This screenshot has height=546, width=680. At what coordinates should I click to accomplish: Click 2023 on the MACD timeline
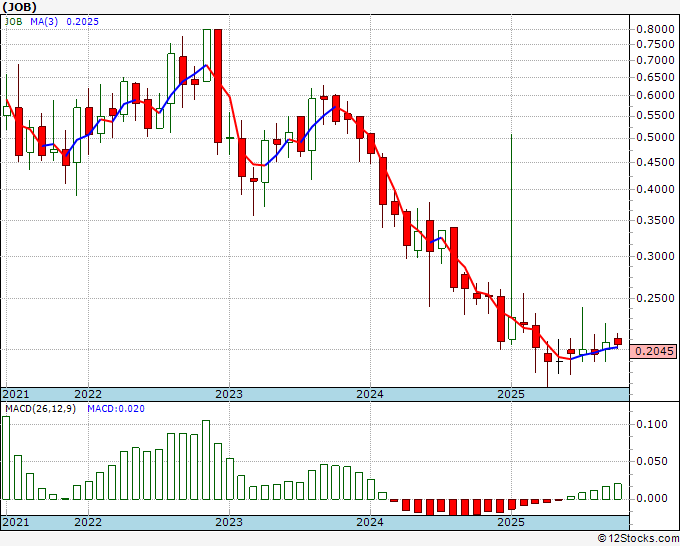pyautogui.click(x=229, y=522)
